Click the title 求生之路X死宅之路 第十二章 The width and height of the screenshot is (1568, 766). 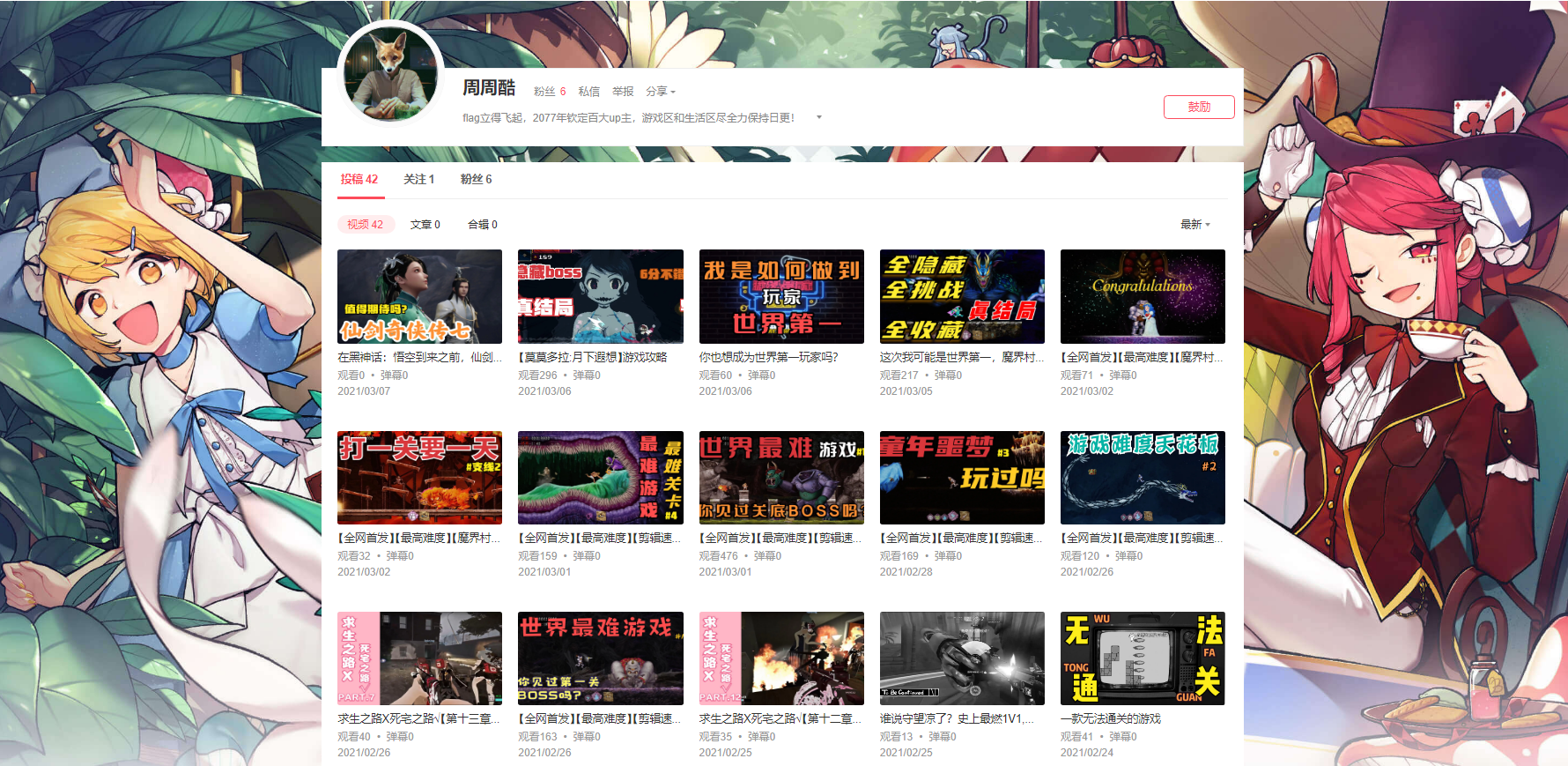click(x=780, y=718)
